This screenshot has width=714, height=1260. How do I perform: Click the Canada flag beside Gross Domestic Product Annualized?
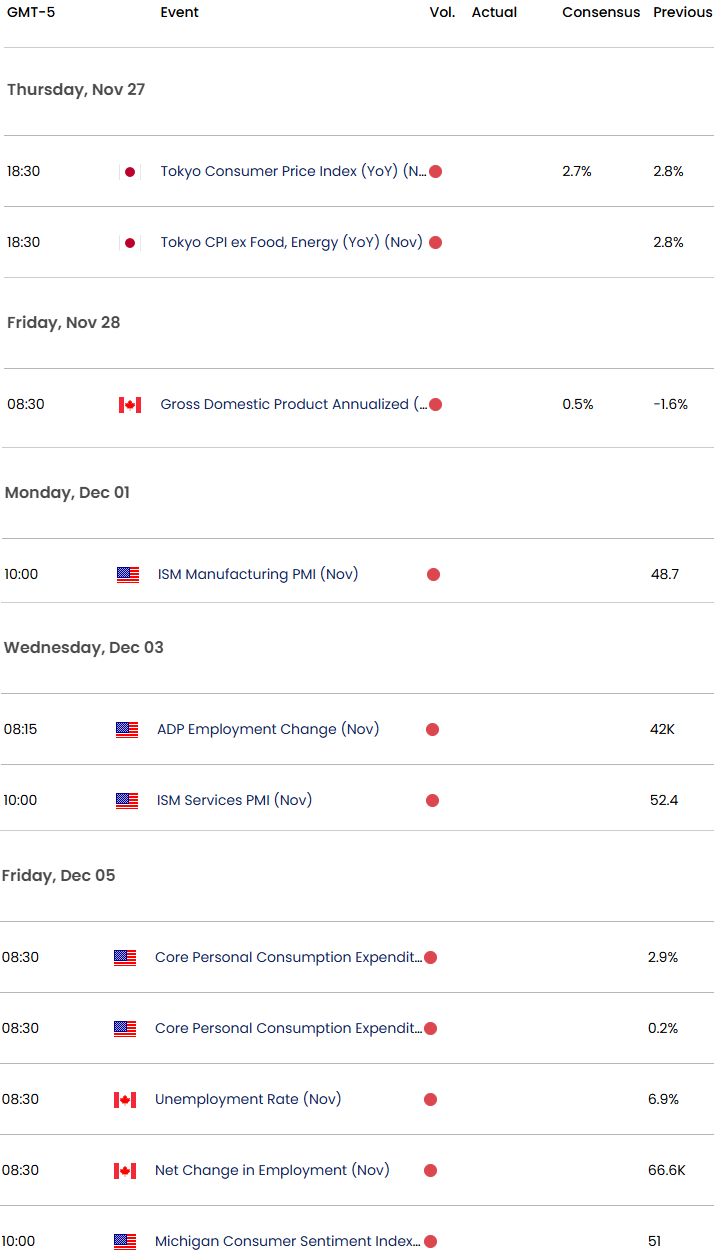129,405
